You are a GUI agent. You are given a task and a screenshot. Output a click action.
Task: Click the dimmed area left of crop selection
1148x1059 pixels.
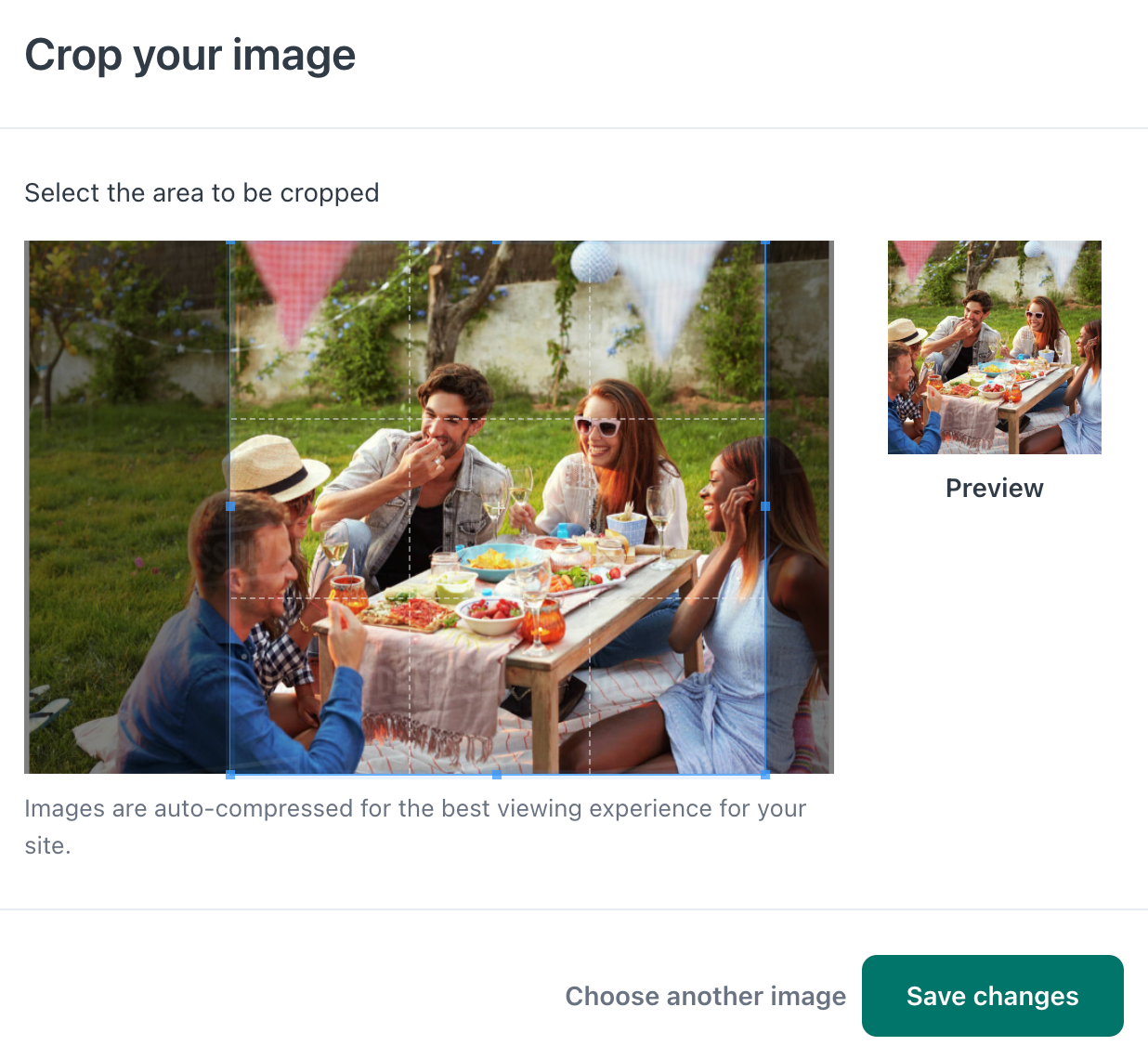pos(127,507)
